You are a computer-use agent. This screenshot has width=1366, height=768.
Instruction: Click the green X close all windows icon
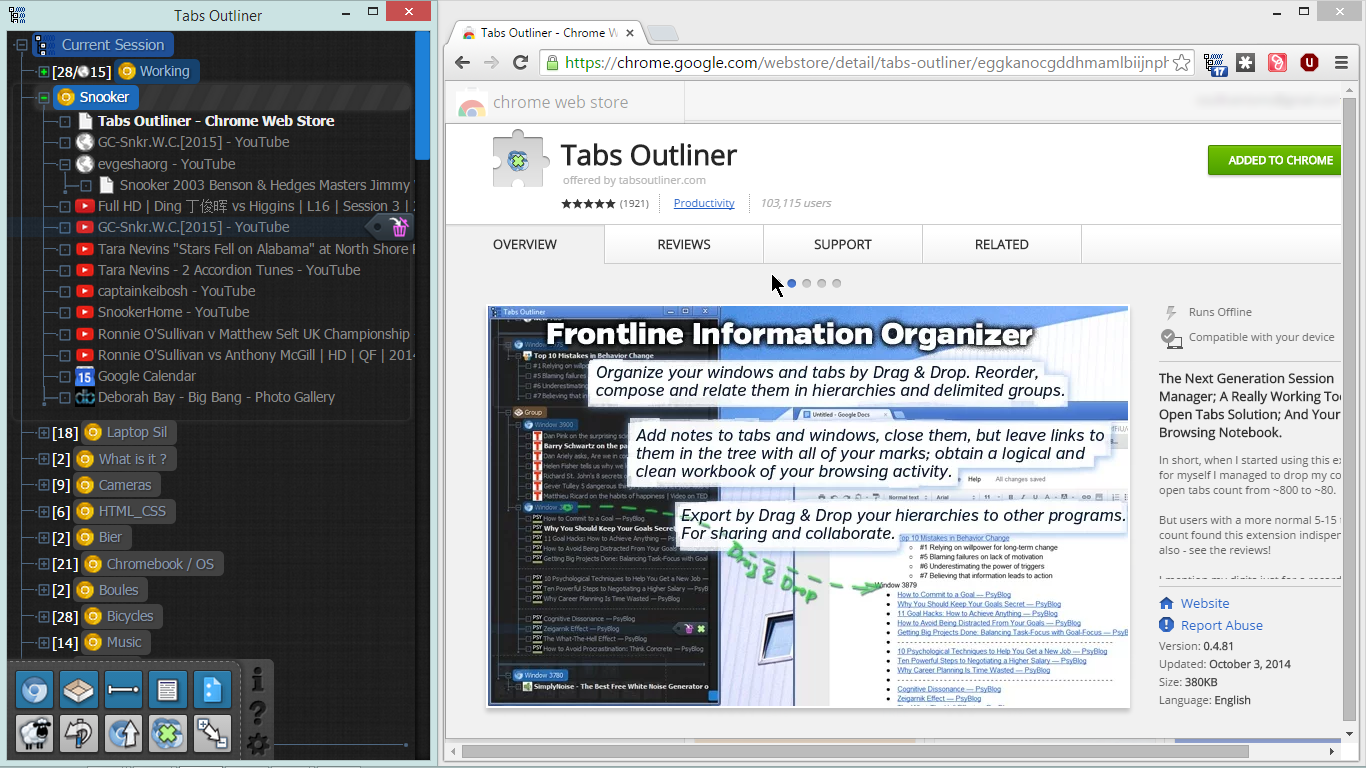click(x=168, y=734)
